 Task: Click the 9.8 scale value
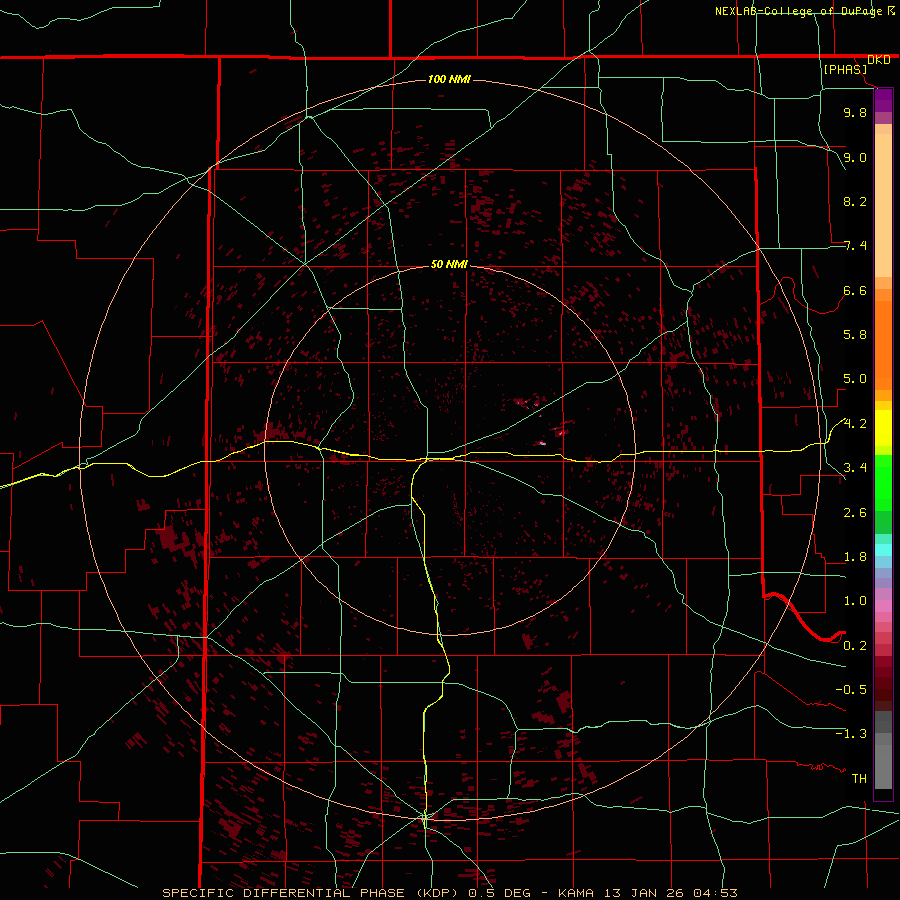(x=855, y=112)
